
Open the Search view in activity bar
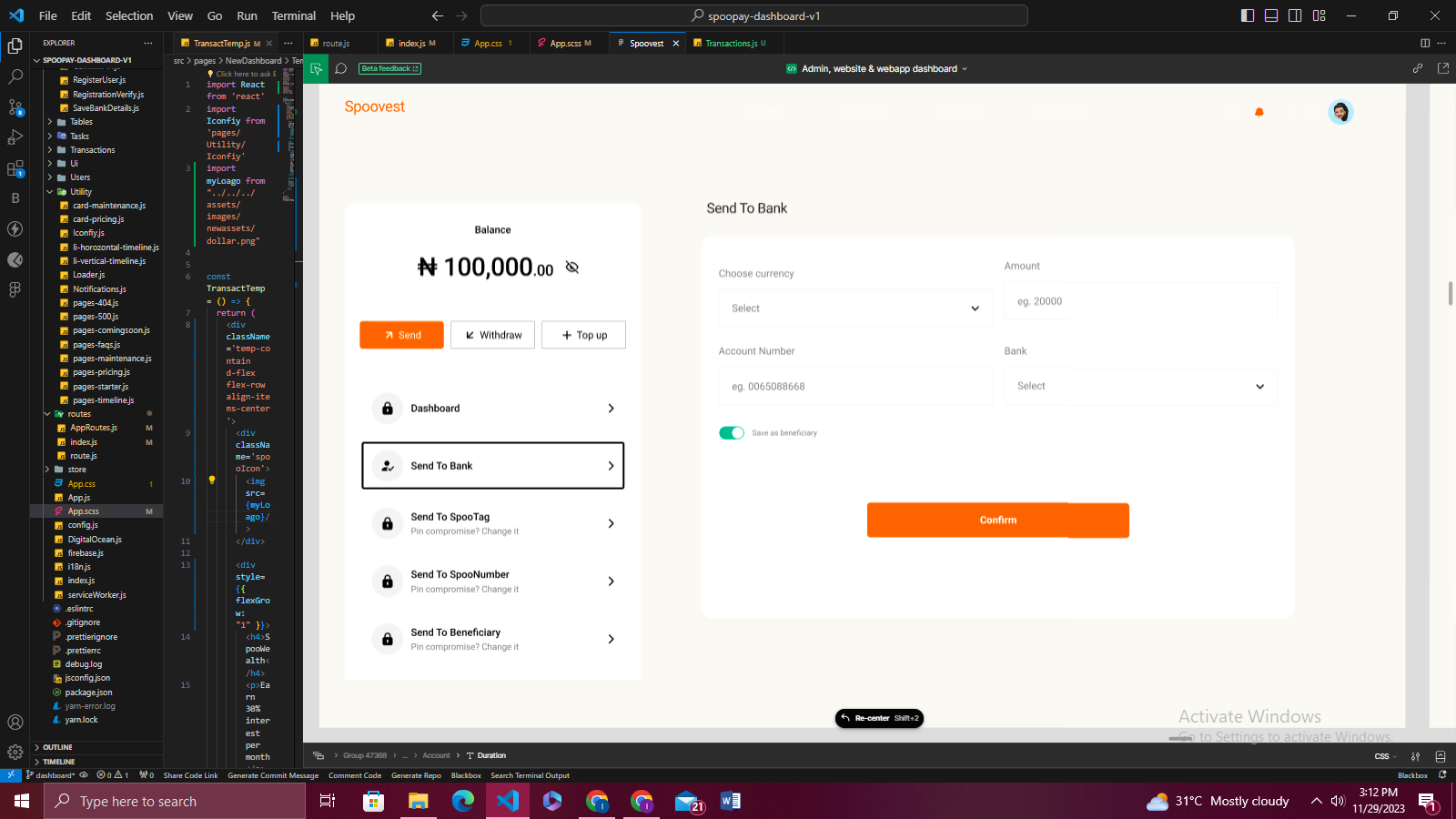coord(15,76)
